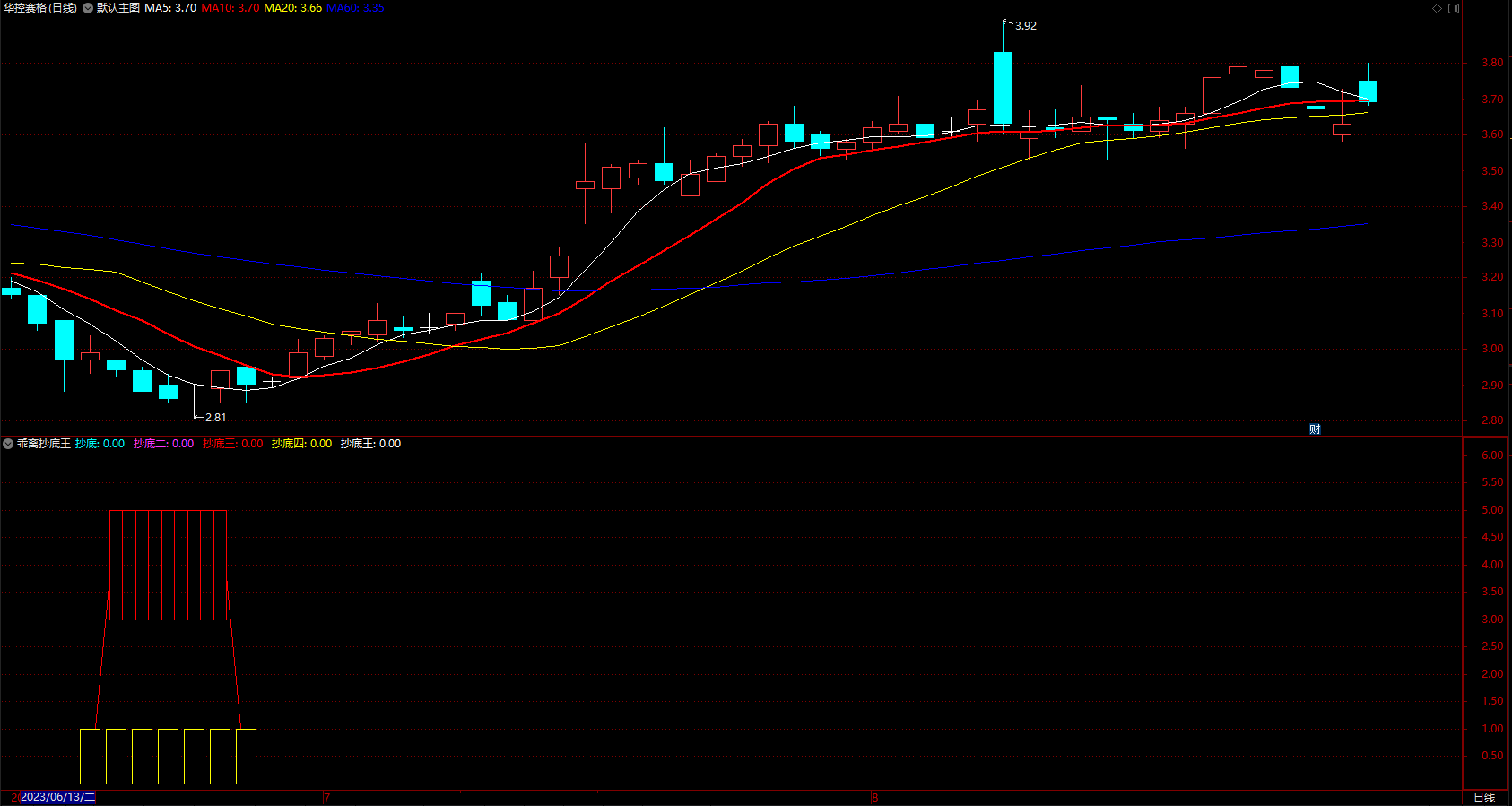Click the 日线 period button at bottom right
Screen dimensions: 1512x806
[1484, 797]
